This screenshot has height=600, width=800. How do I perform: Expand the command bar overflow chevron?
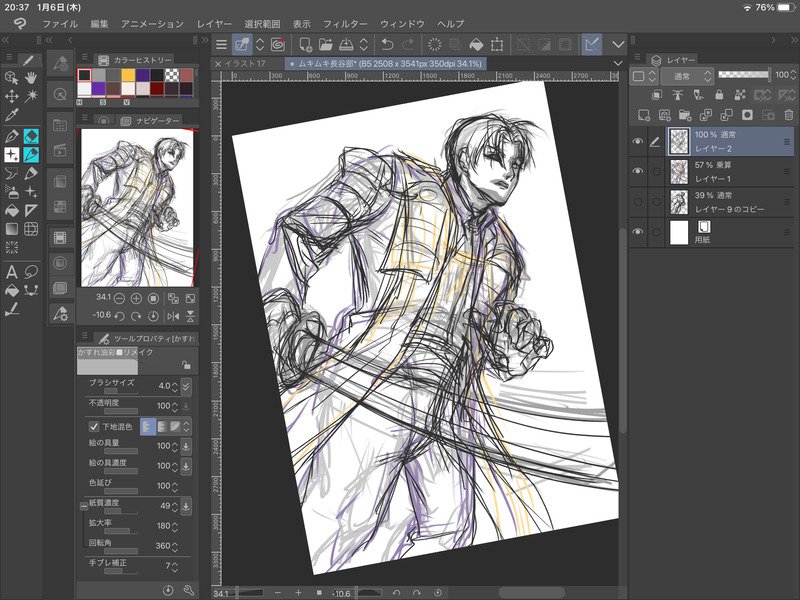tap(618, 44)
